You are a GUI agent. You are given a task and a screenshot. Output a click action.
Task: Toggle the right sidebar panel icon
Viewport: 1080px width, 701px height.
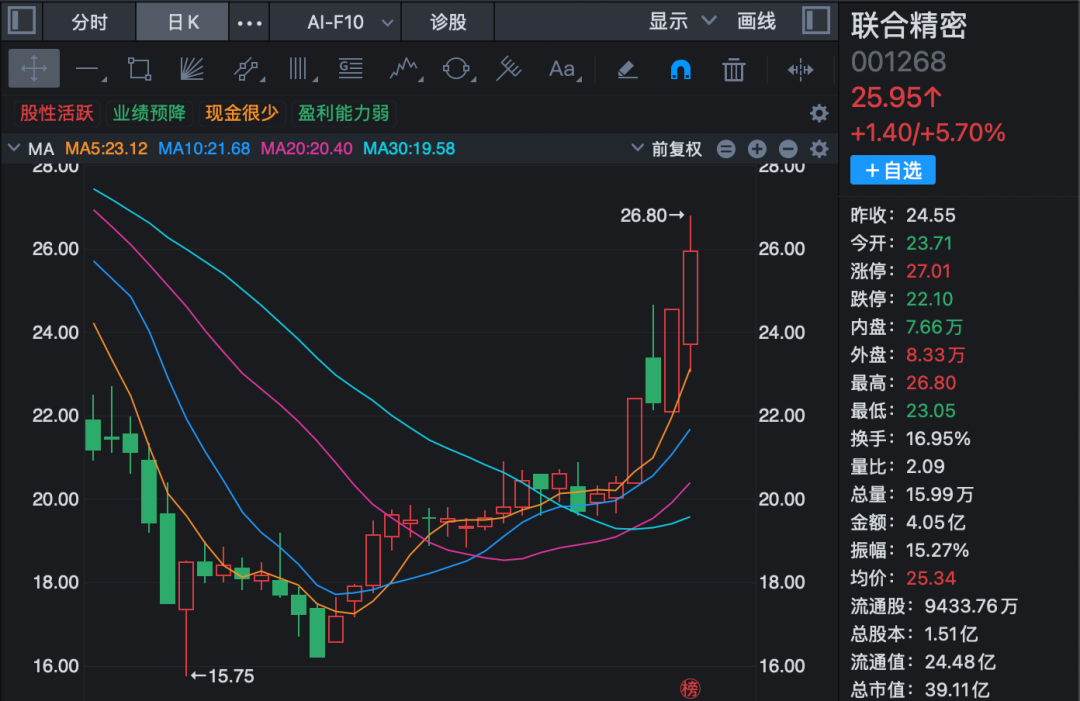[x=816, y=20]
